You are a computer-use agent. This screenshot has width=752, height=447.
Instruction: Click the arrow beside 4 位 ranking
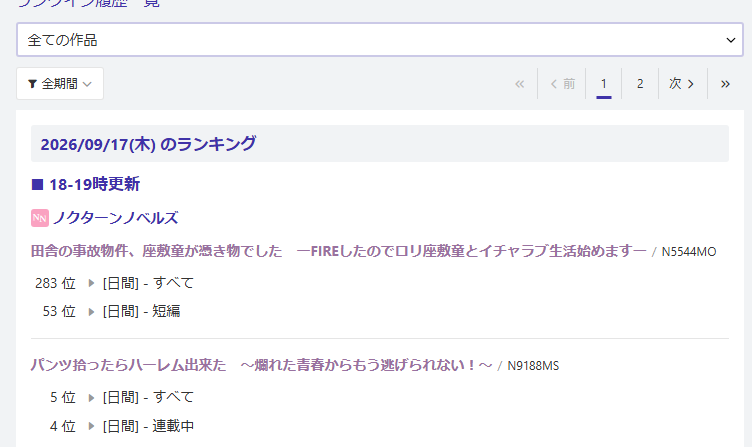[x=91, y=426]
